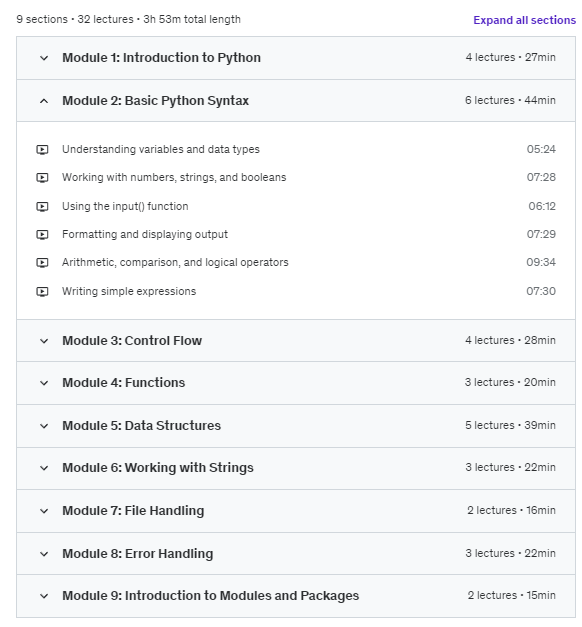Click video icon beside Arithmetic operators lecture
The height and width of the screenshot is (627, 582).
[42, 262]
